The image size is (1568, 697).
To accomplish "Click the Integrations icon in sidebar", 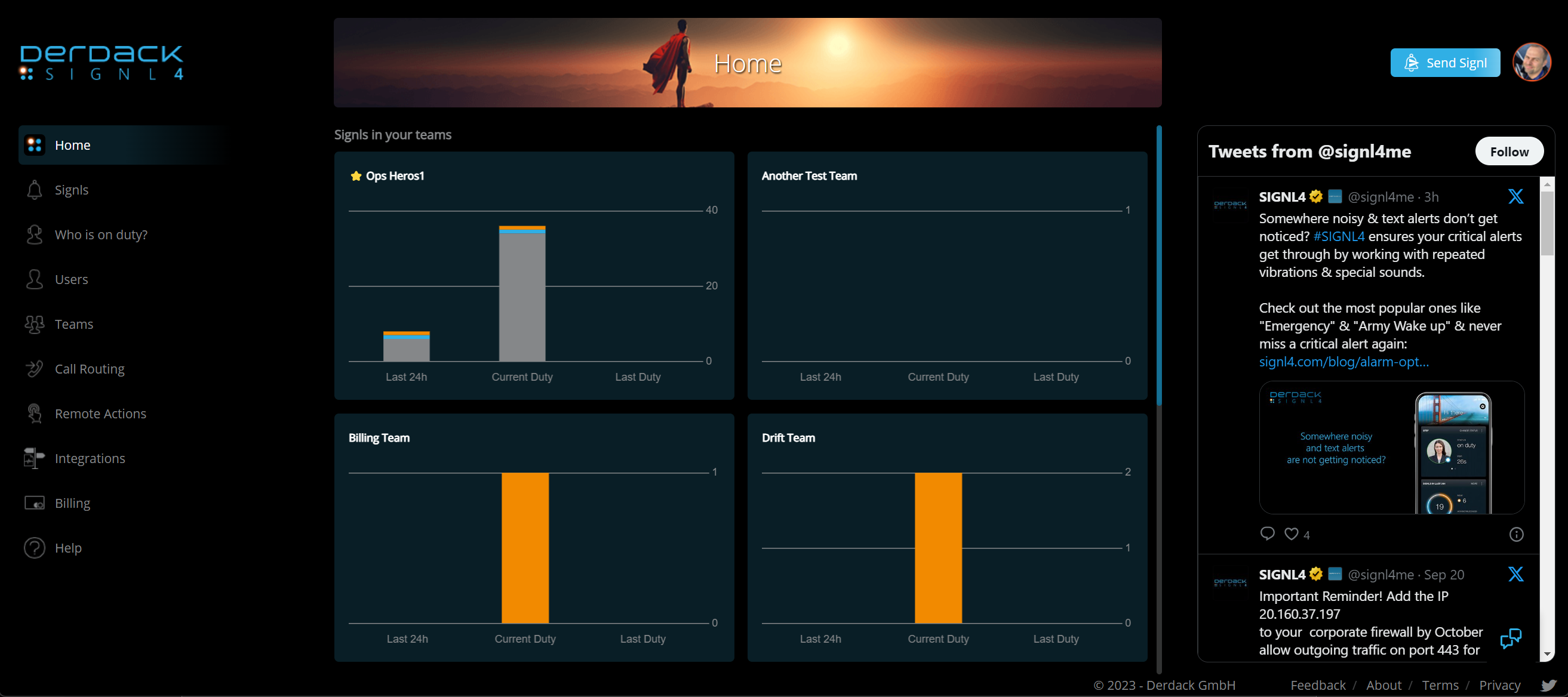I will 35,458.
